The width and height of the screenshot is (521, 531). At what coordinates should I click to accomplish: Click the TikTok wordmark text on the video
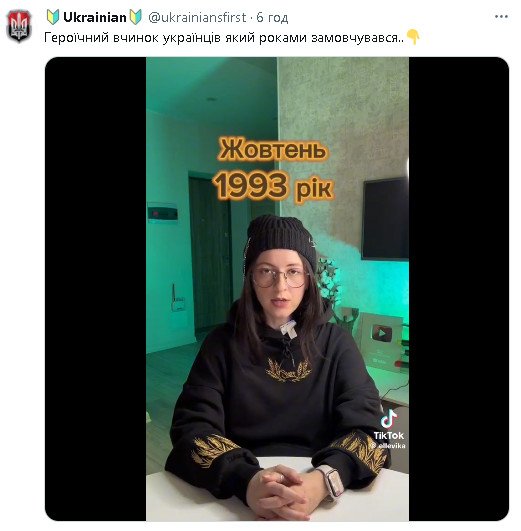[x=389, y=435]
